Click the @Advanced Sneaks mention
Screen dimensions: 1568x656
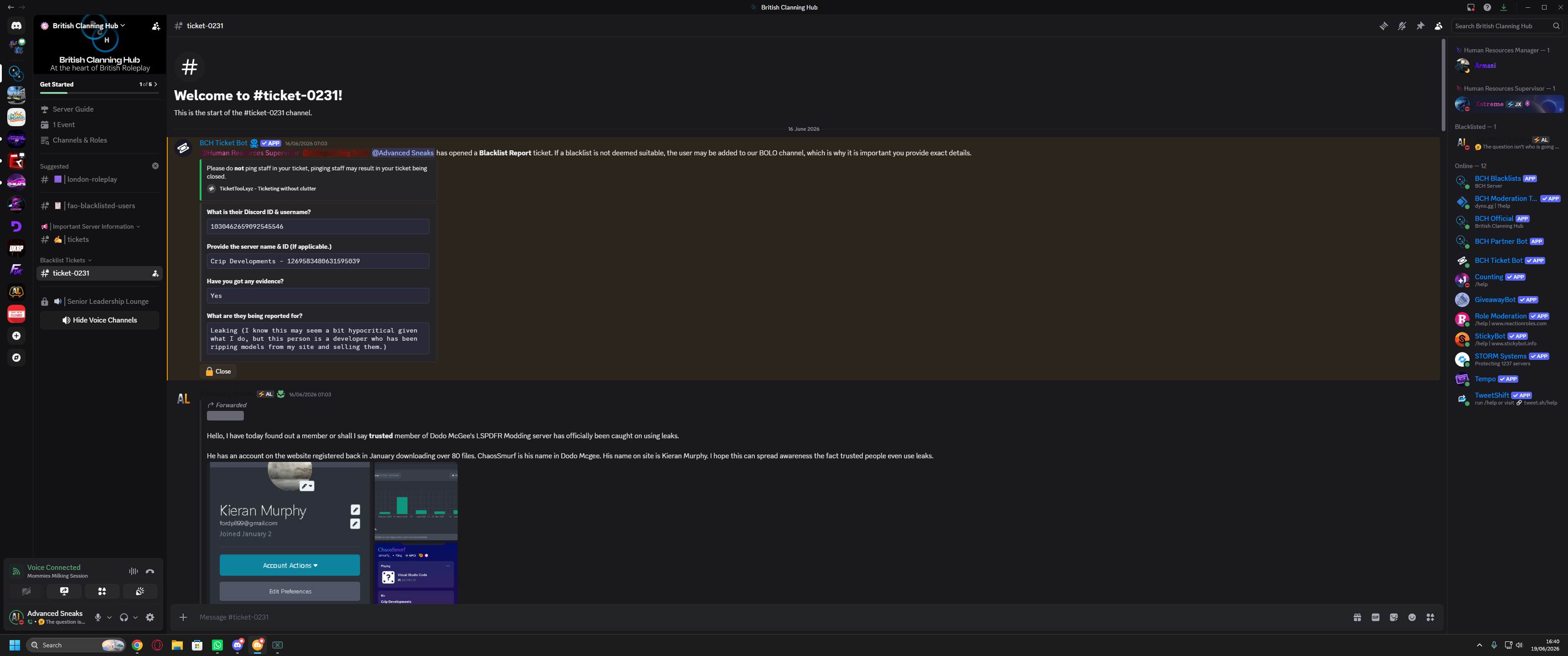pyautogui.click(x=402, y=154)
